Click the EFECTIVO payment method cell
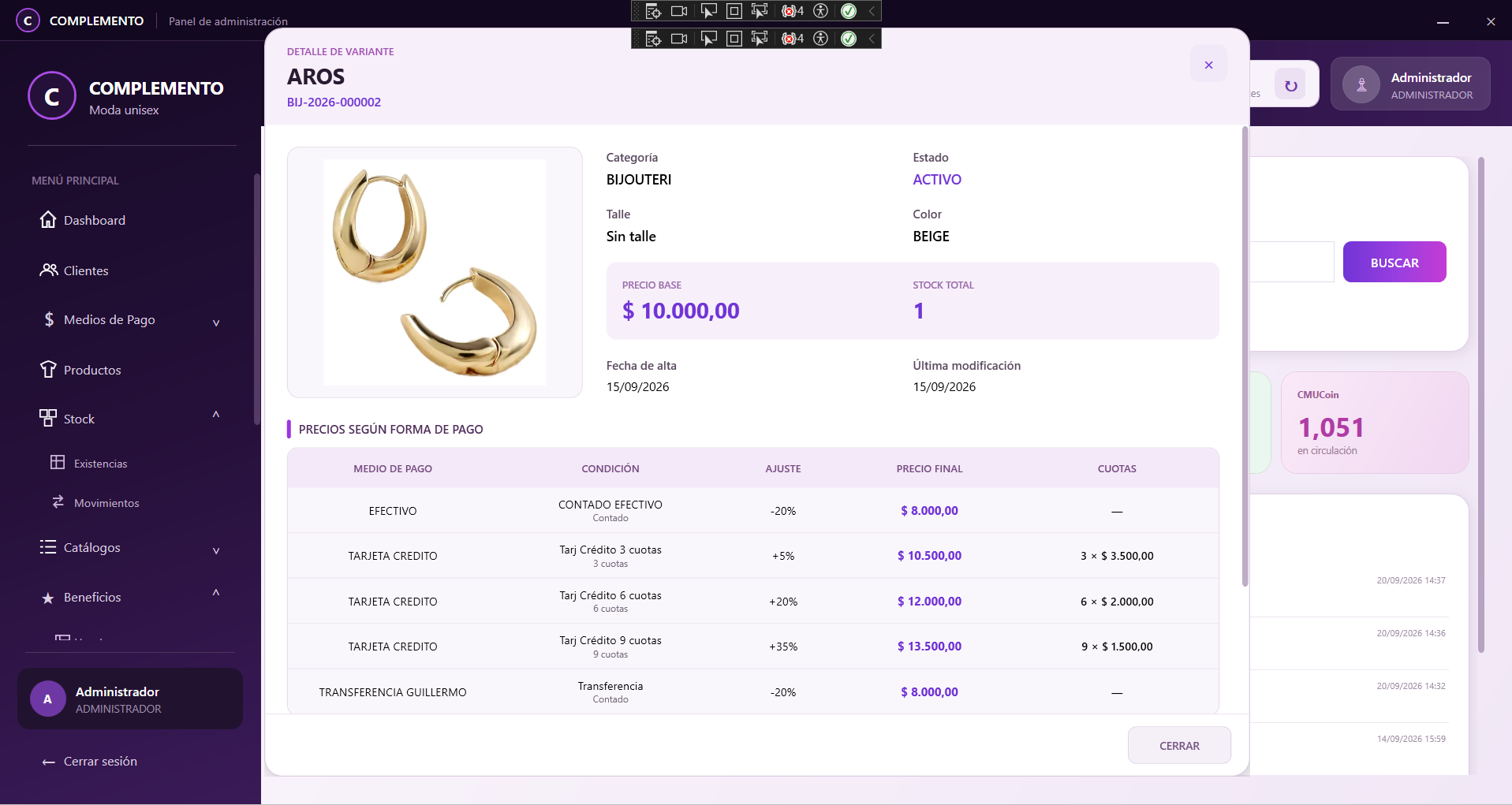This screenshot has width=1512, height=805. (x=393, y=511)
